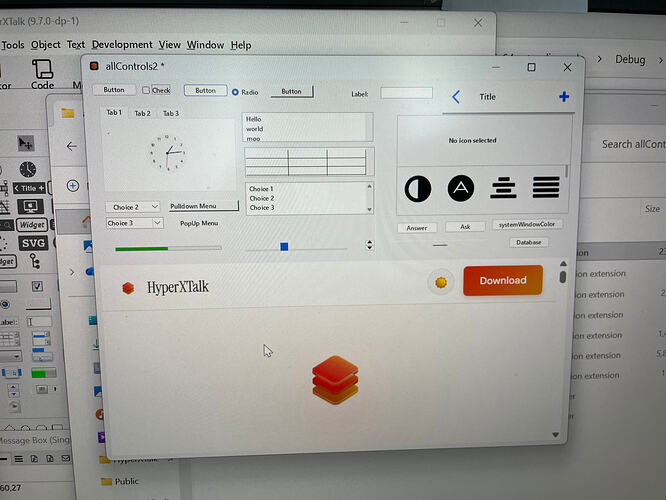
Task: Open the Window menu
Action: point(205,45)
